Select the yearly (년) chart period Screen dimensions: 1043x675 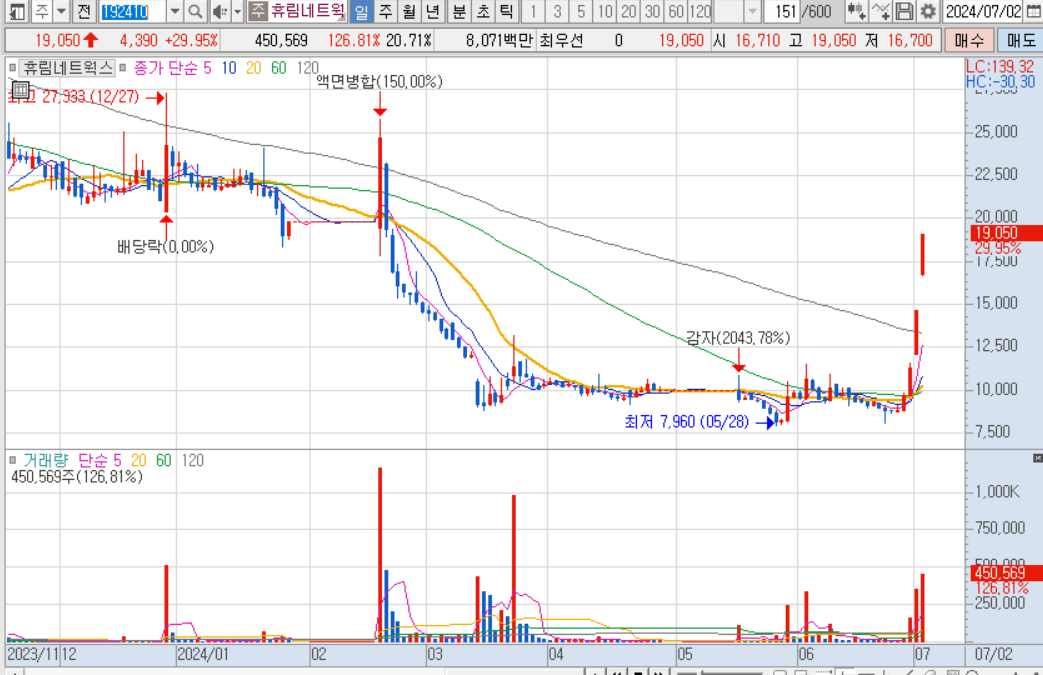click(x=433, y=11)
